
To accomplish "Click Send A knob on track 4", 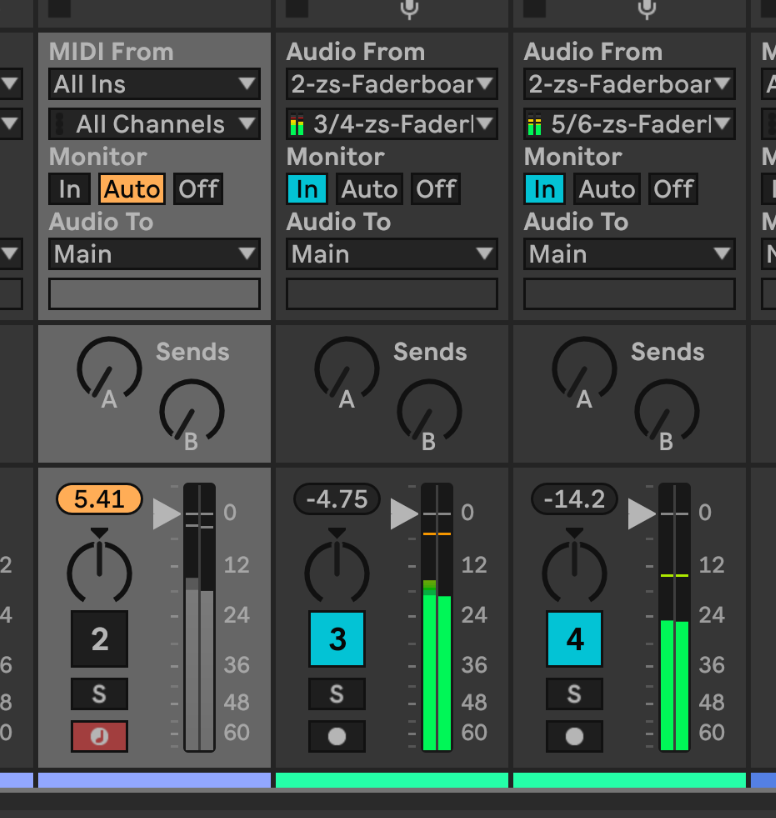I will 584,368.
